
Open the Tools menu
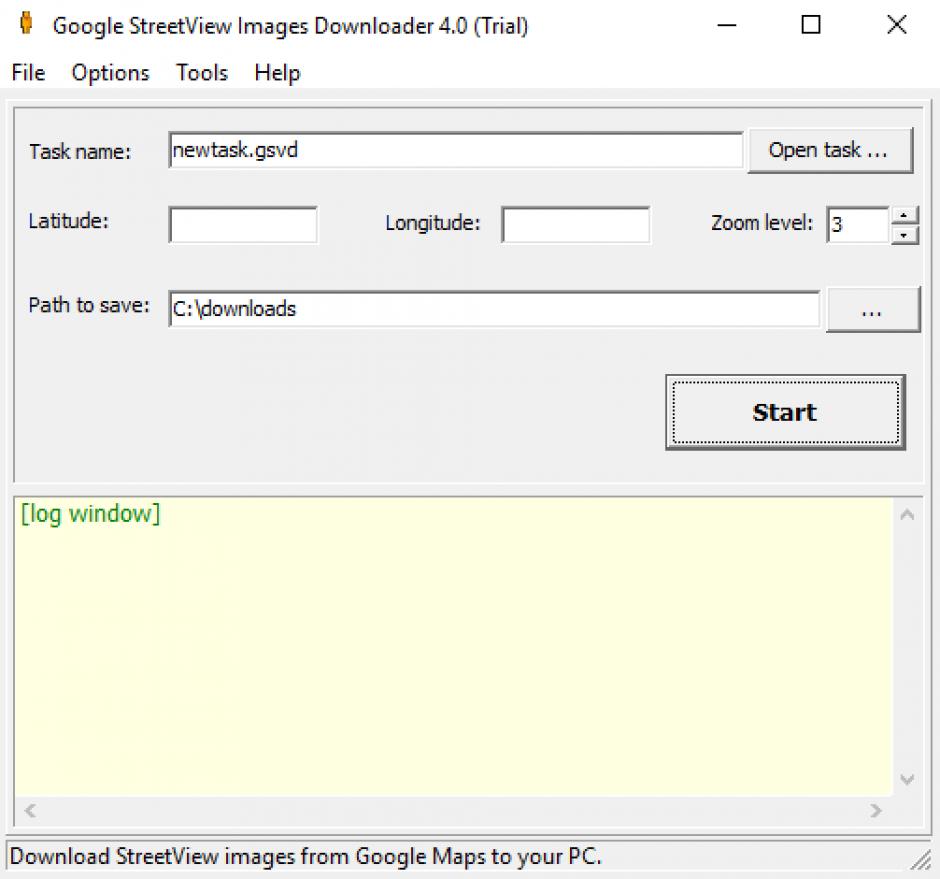[202, 73]
